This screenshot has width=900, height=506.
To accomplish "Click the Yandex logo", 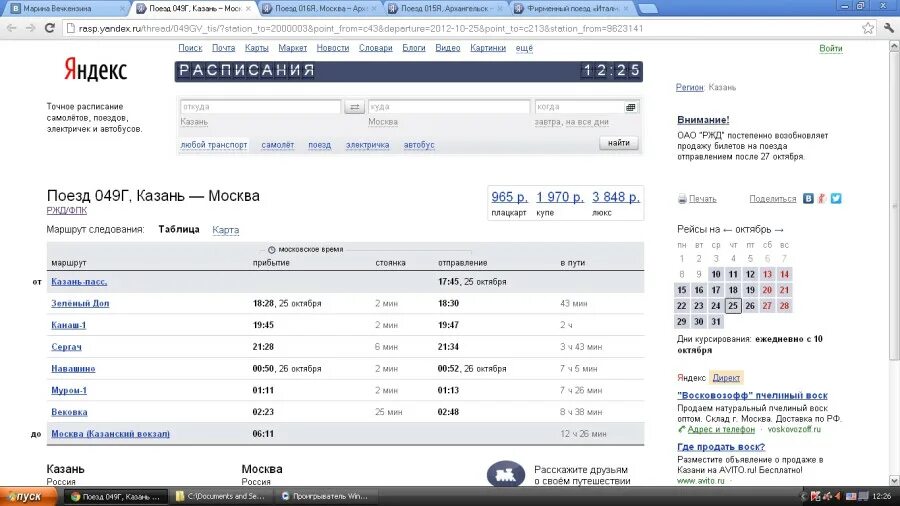I will click(x=95, y=70).
